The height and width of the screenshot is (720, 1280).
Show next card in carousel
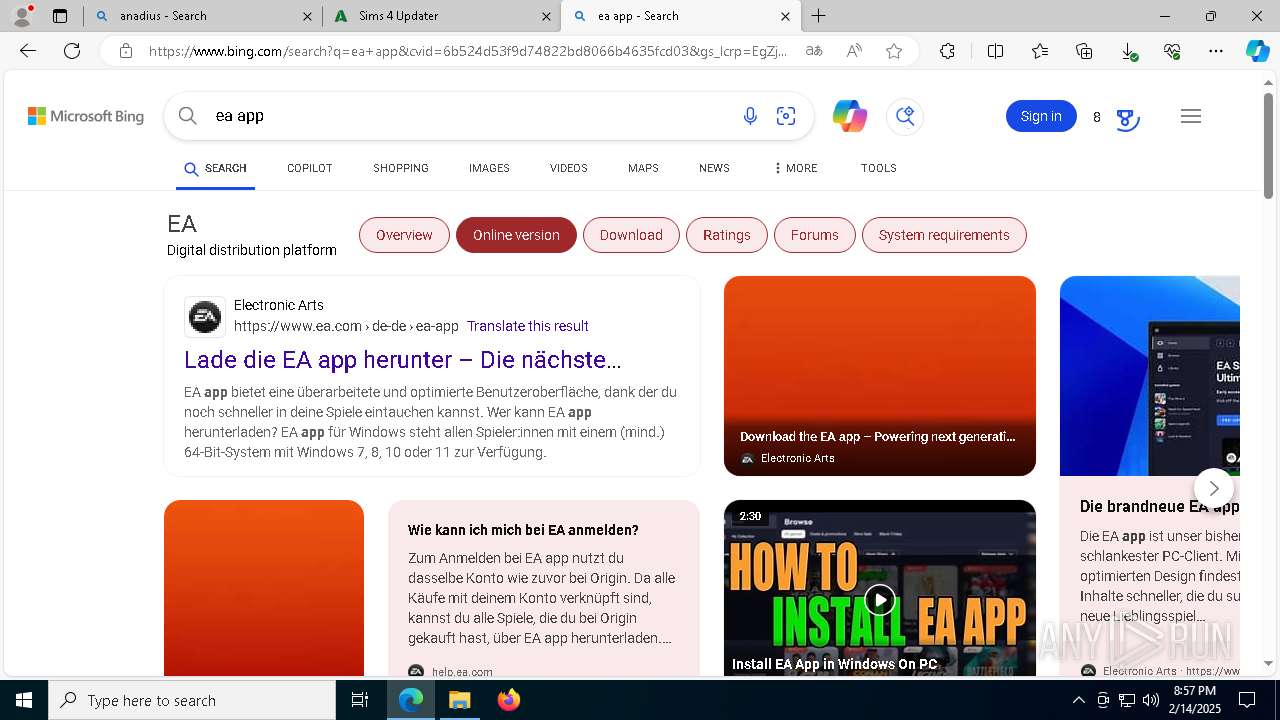1214,488
